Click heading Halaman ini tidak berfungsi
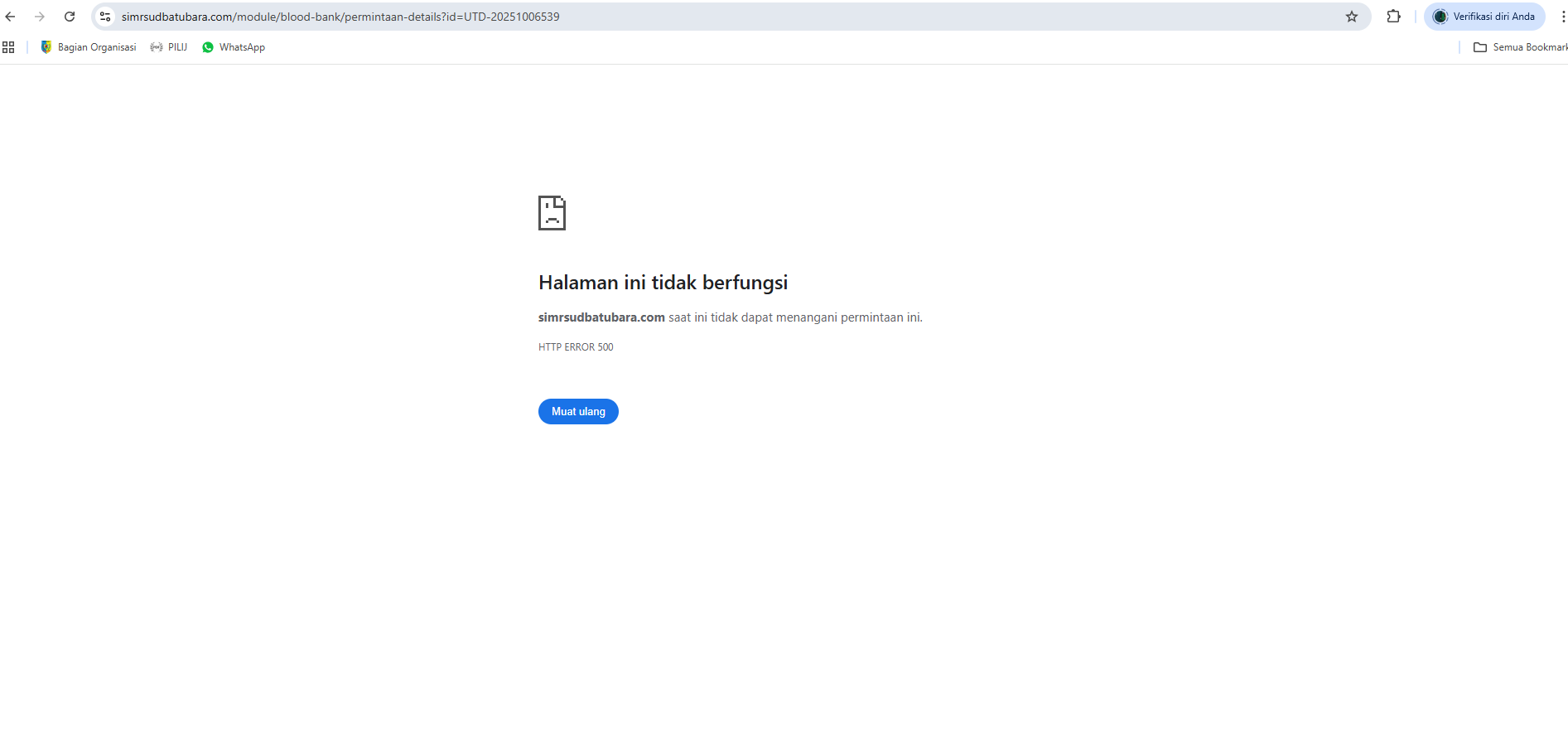This screenshot has width=1568, height=736. (663, 283)
